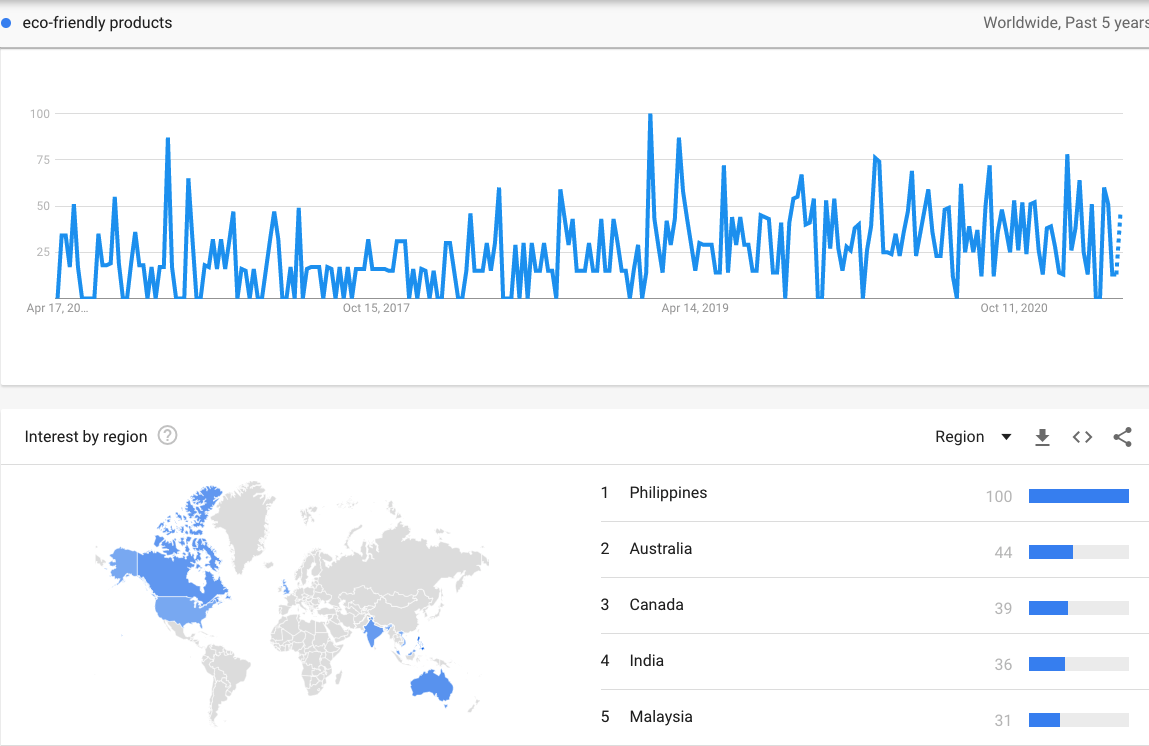Select the blue dot beside eco-friendly products
This screenshot has width=1149, height=746.
tap(6, 23)
